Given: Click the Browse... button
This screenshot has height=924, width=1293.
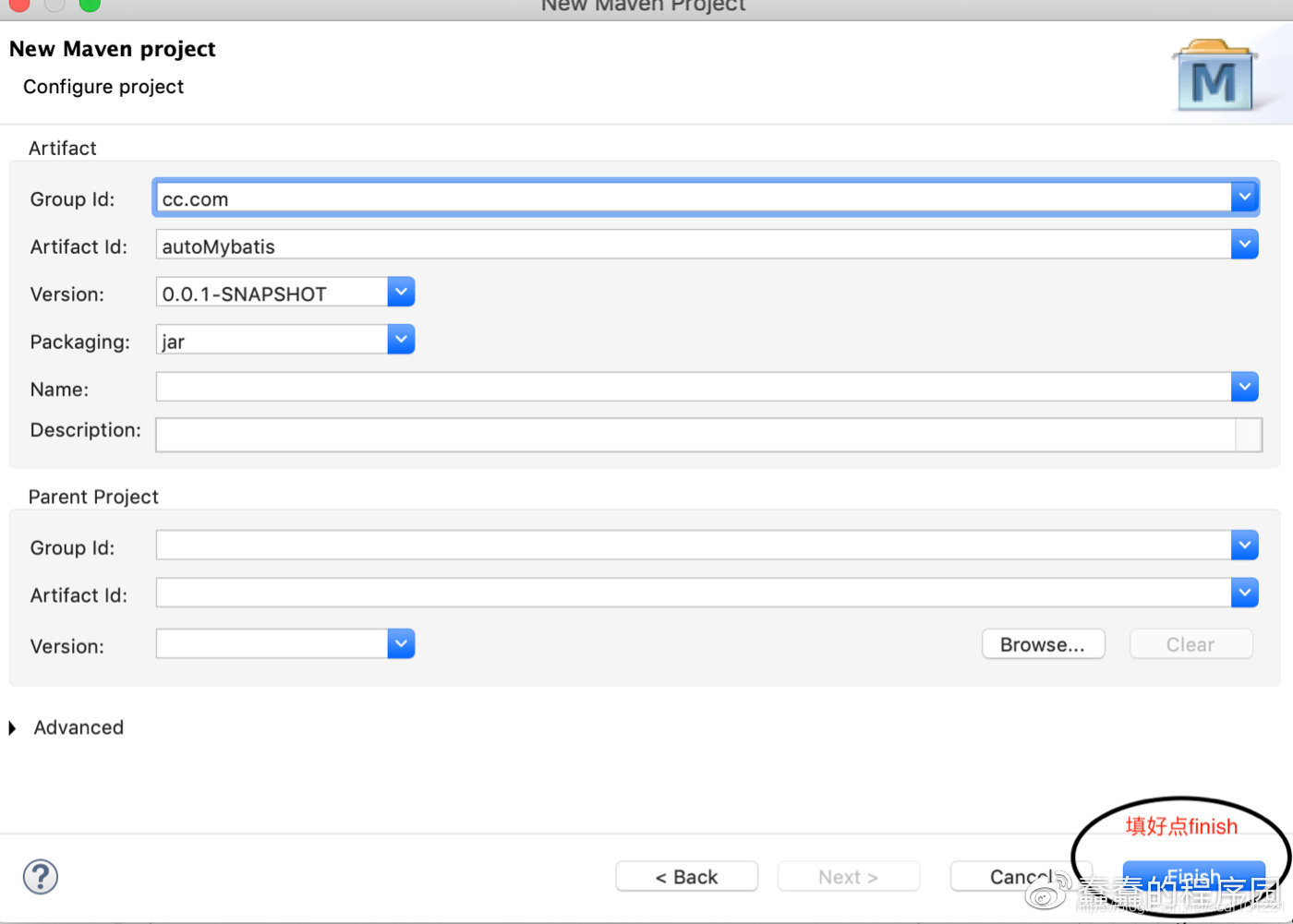Looking at the screenshot, I should (1043, 644).
